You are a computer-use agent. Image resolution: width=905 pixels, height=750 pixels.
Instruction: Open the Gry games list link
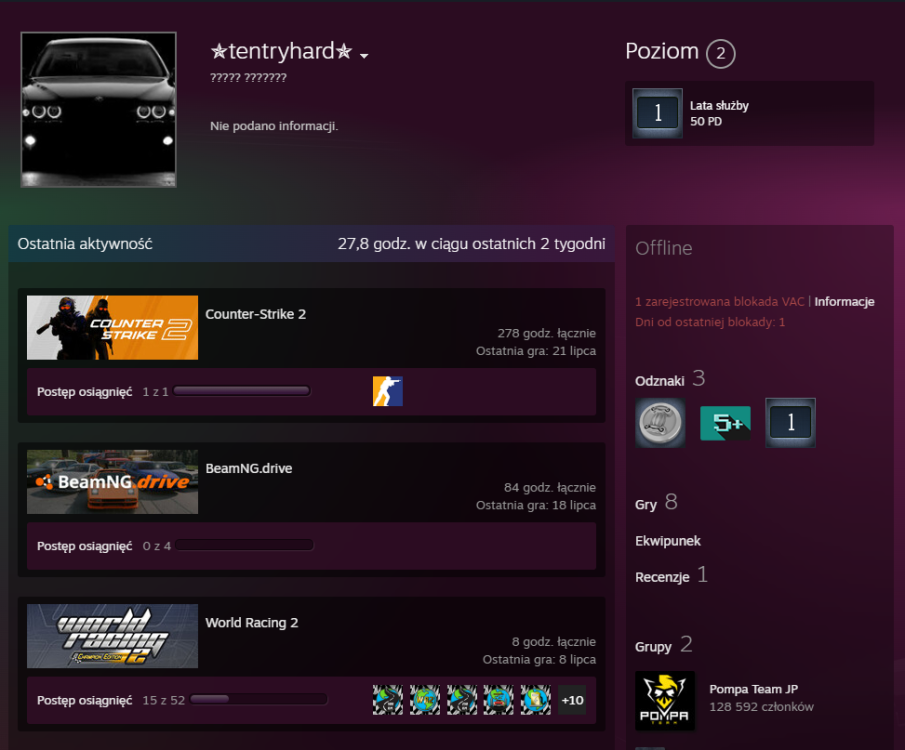tap(646, 505)
